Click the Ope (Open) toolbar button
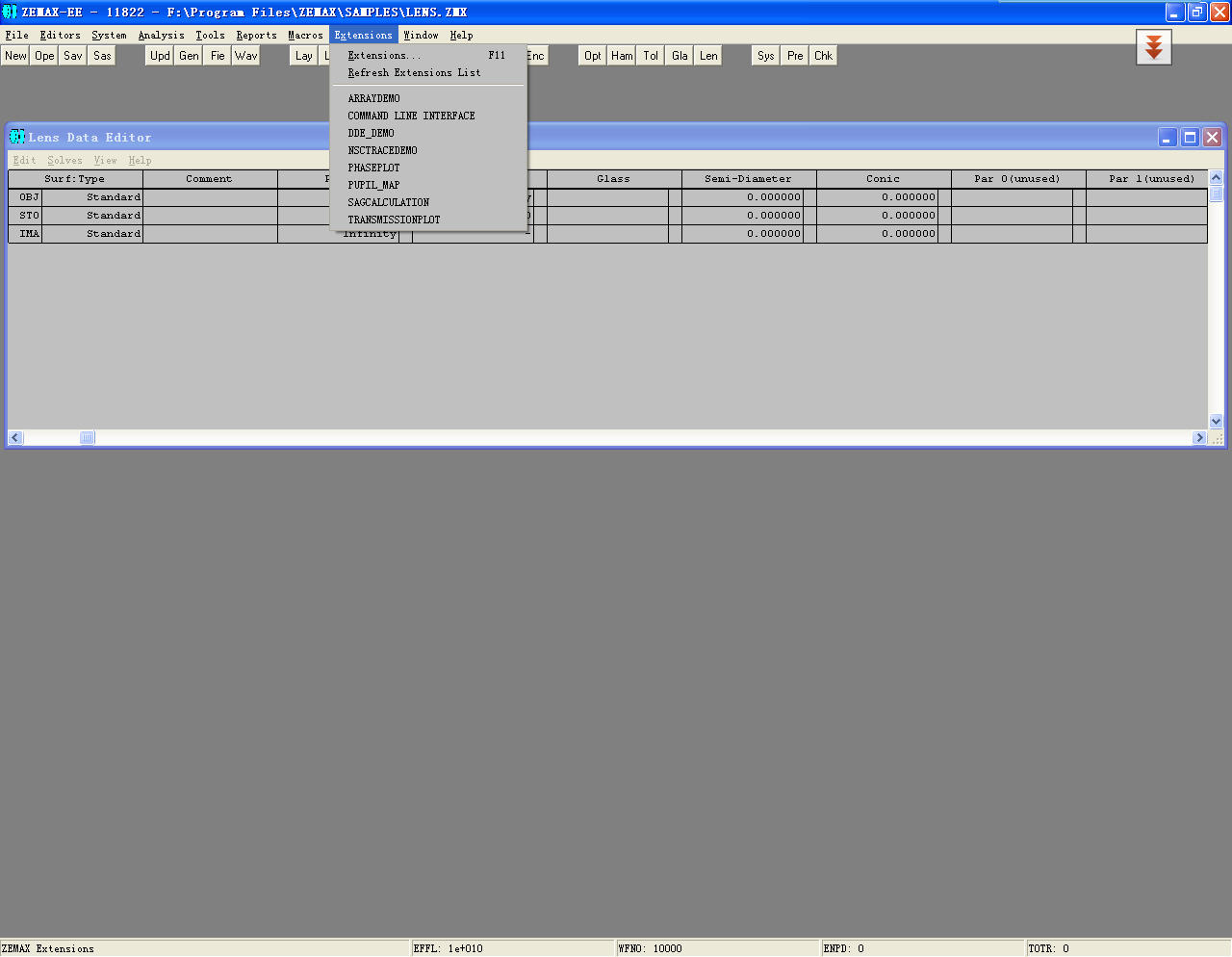Screen dimensions: 1232x957 (x=44, y=56)
